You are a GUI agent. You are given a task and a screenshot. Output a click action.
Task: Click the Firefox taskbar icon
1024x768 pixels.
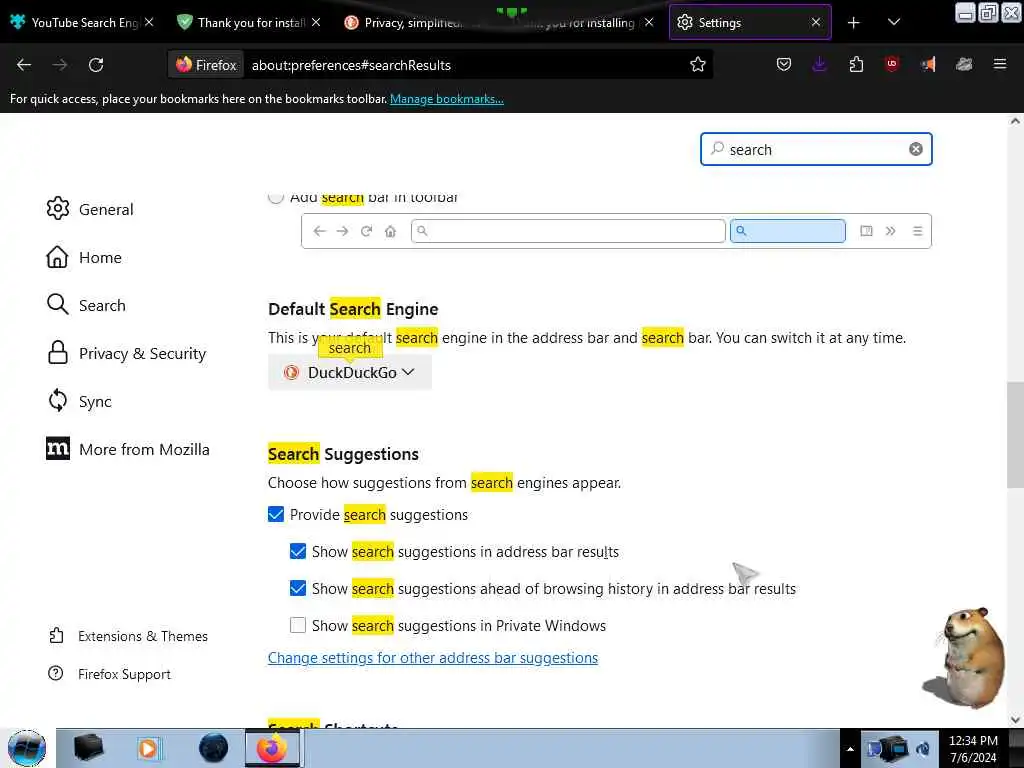pyautogui.click(x=272, y=748)
